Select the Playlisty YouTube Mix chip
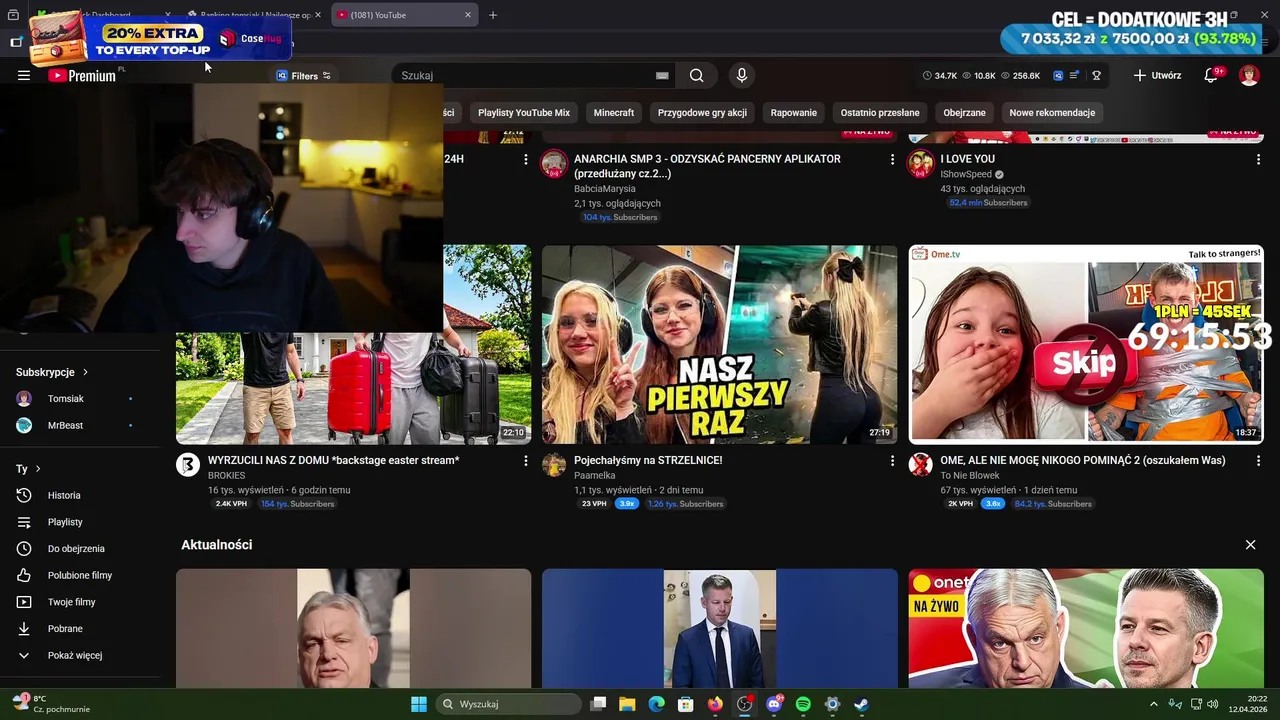The image size is (1280, 720). [524, 113]
